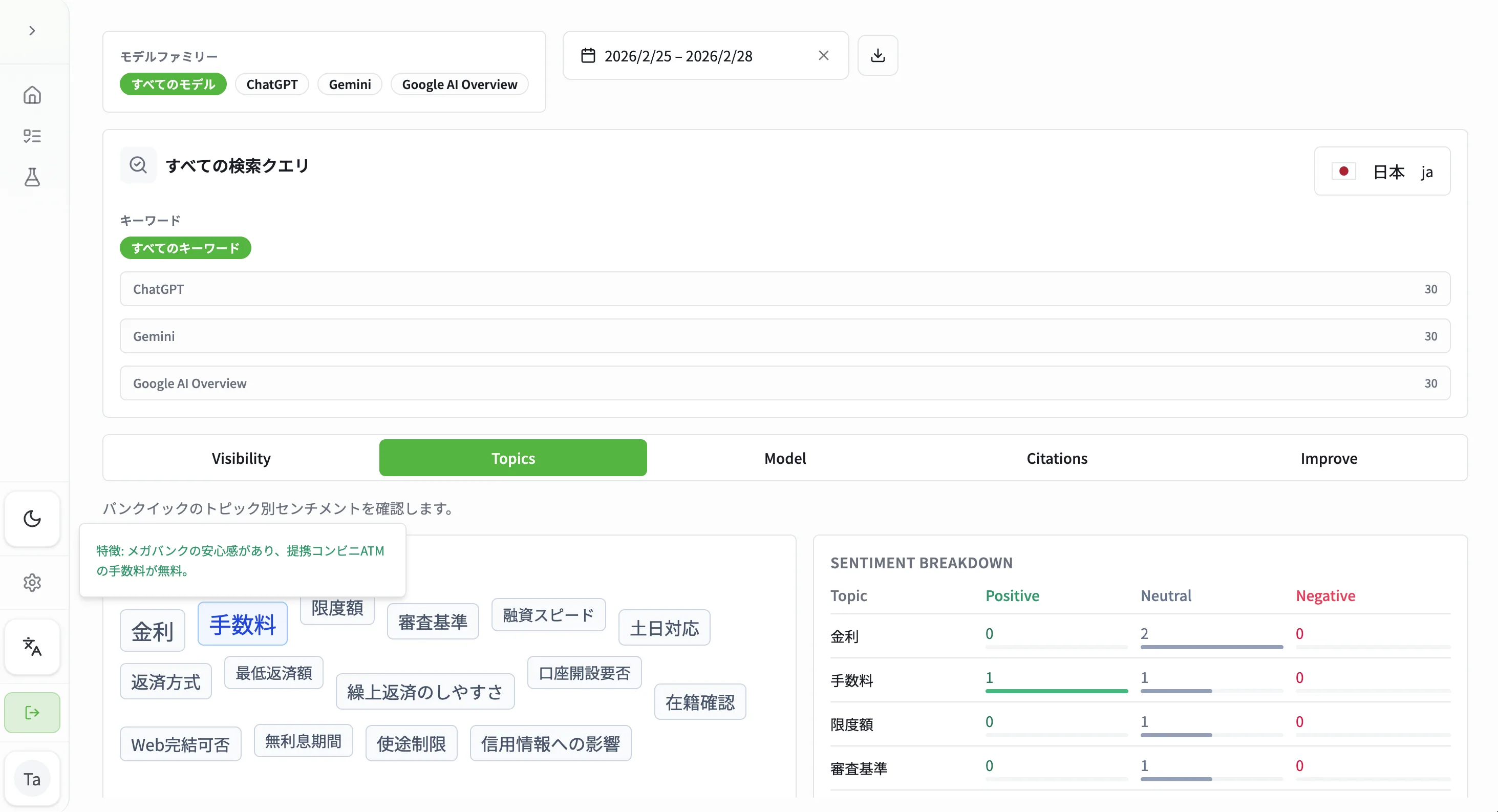Switch to the Citations tab
Image resolution: width=1498 pixels, height=812 pixels.
1057,458
